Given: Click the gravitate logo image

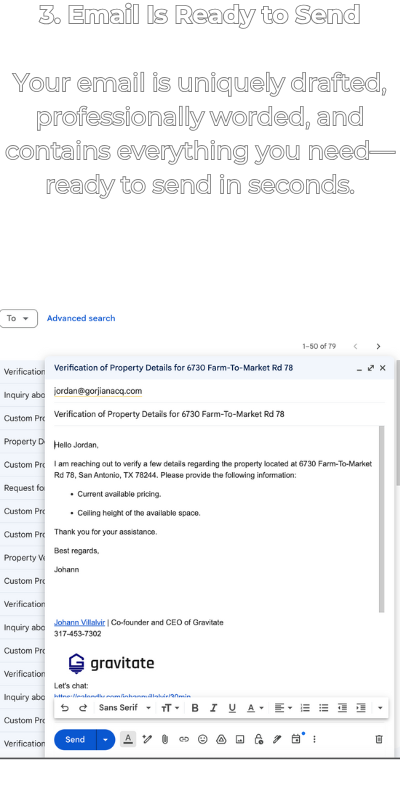Looking at the screenshot, I should (x=111, y=663).
